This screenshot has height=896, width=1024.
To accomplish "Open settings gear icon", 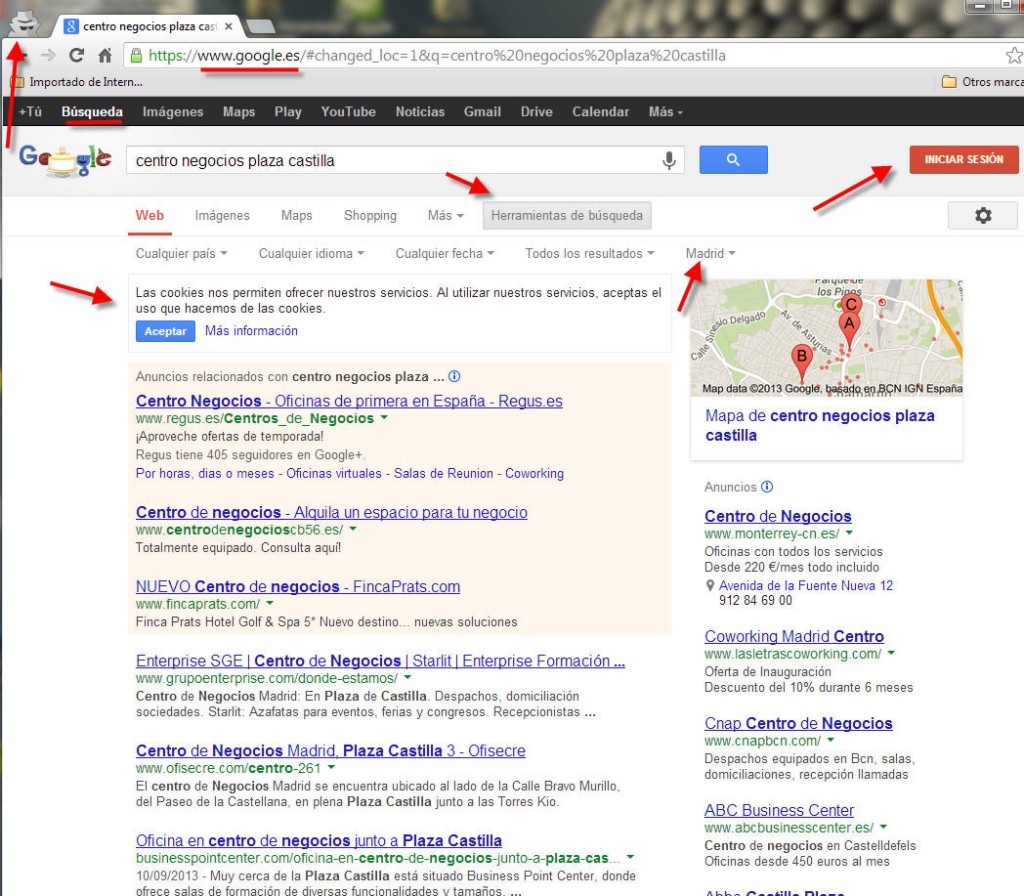I will point(983,216).
